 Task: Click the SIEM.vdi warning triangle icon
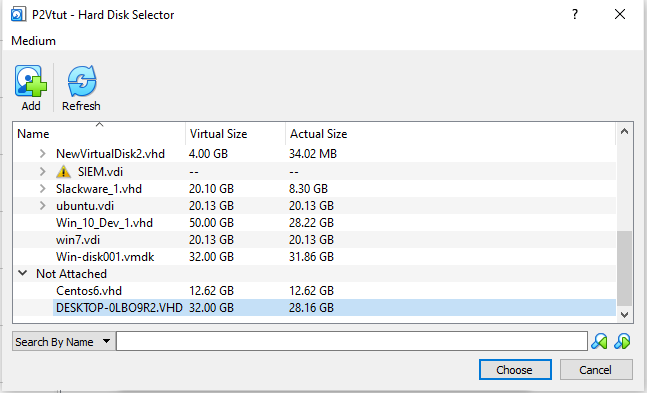tap(64, 171)
